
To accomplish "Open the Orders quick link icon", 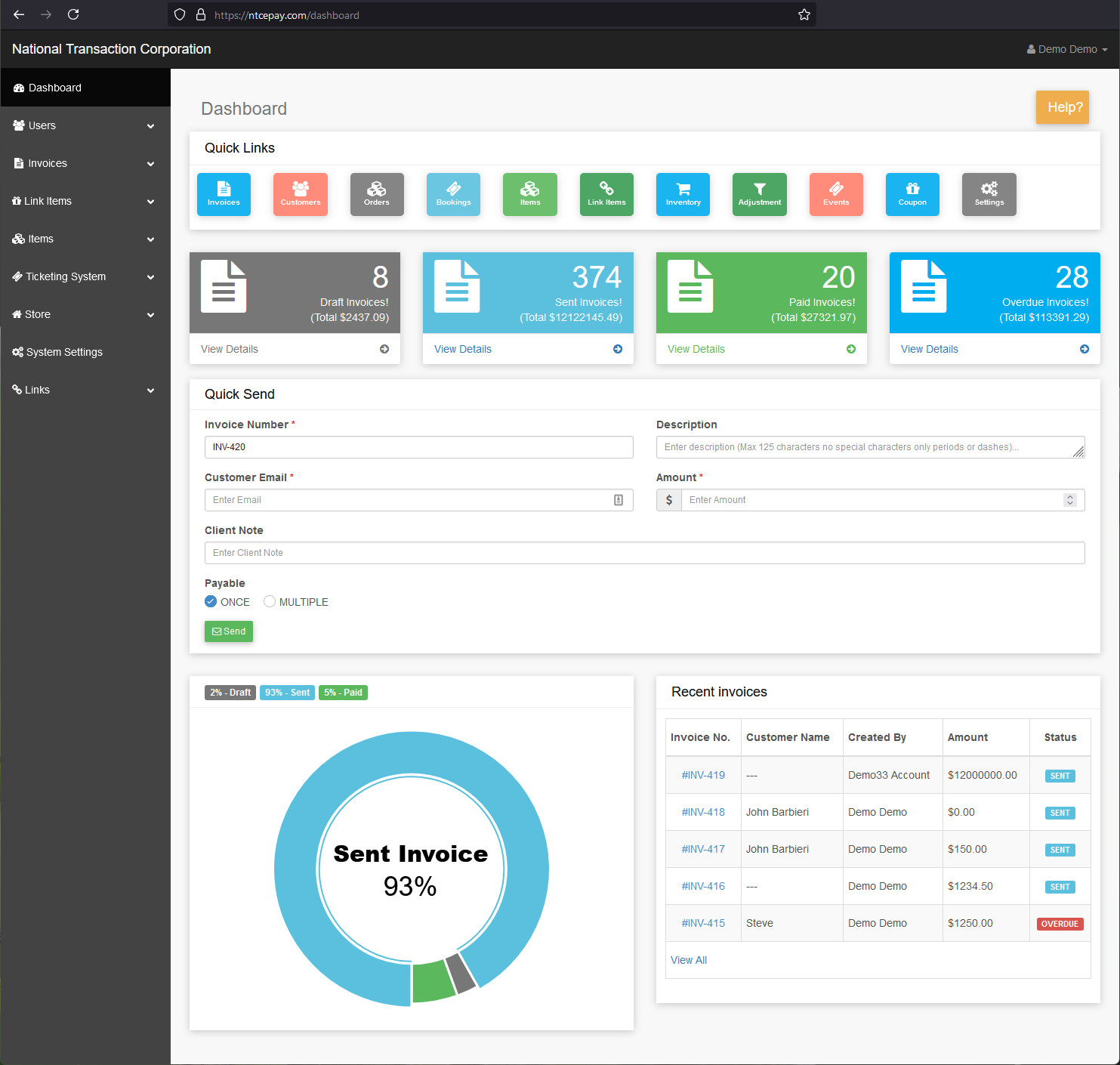I will (x=377, y=194).
